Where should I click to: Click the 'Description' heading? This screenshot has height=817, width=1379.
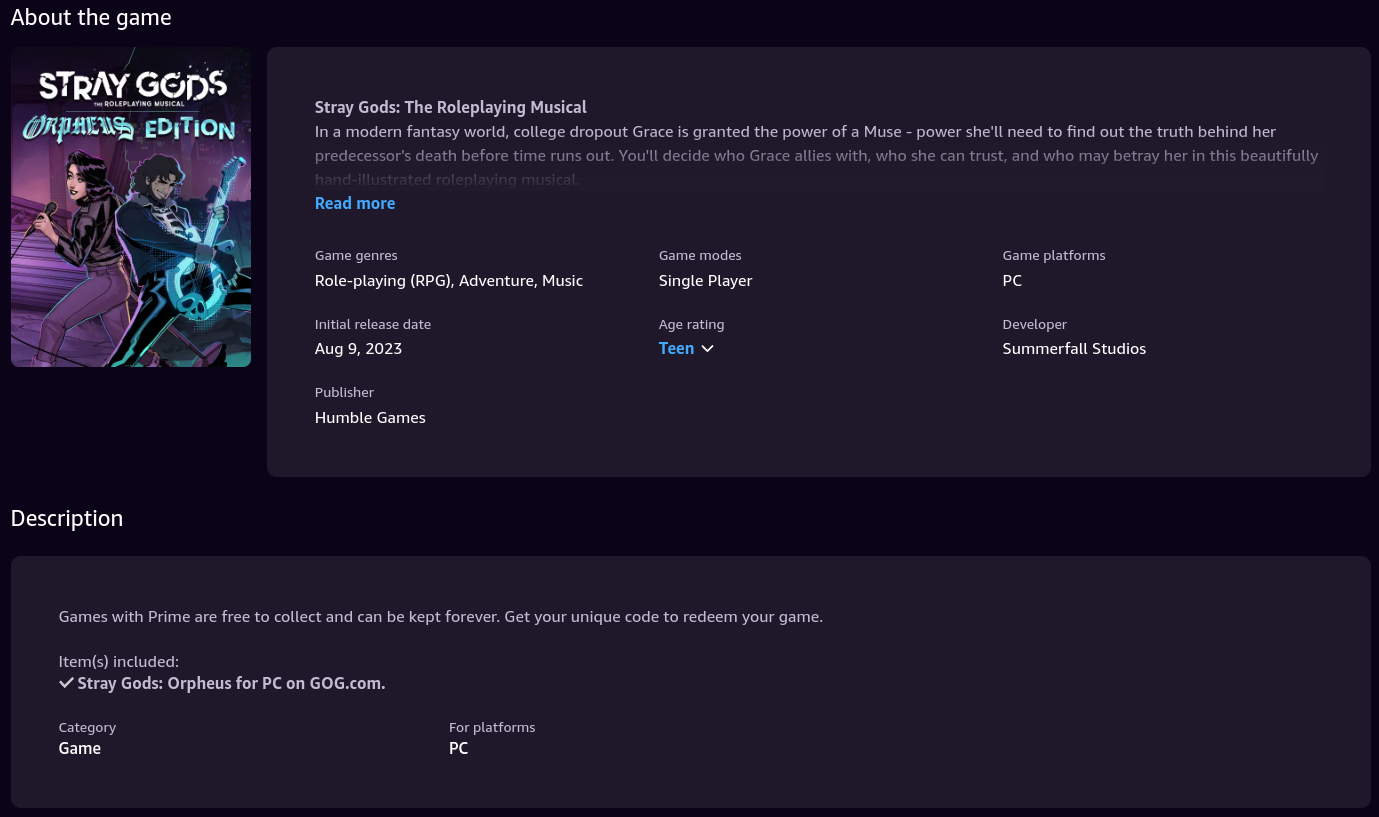[67, 518]
